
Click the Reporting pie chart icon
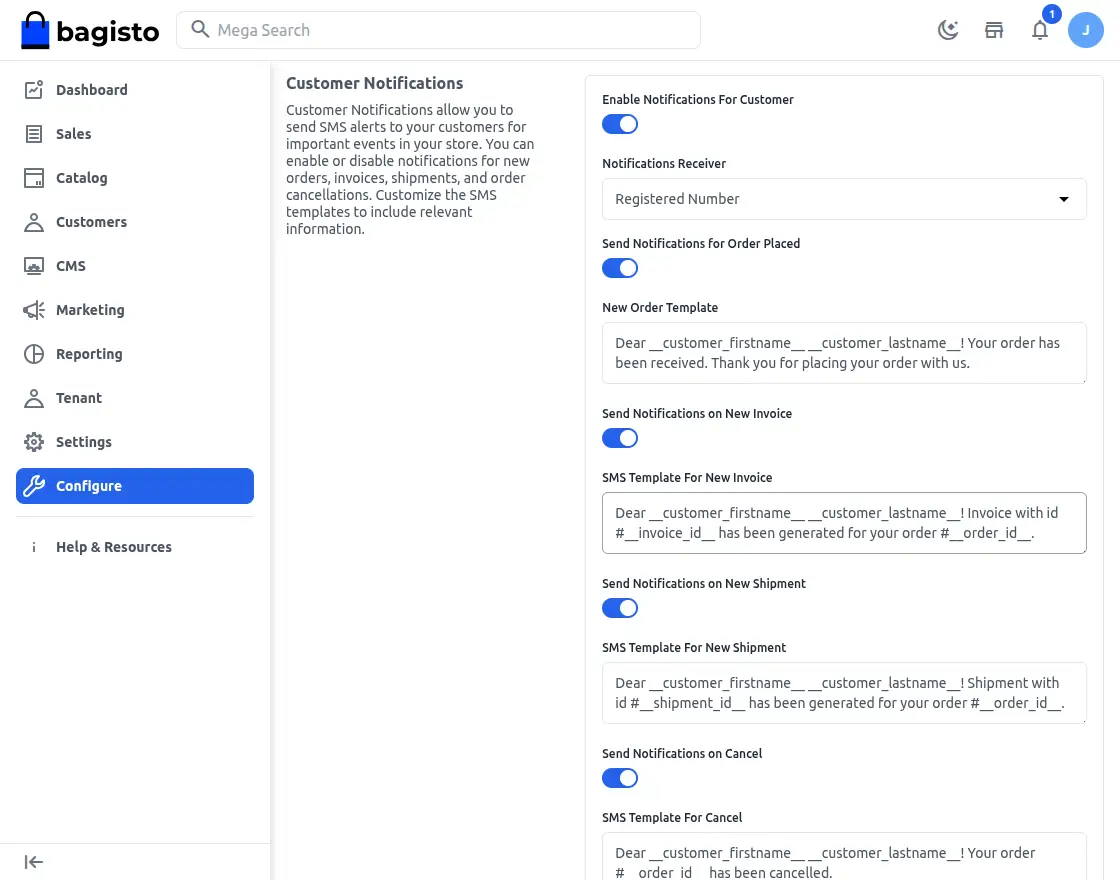[34, 354]
